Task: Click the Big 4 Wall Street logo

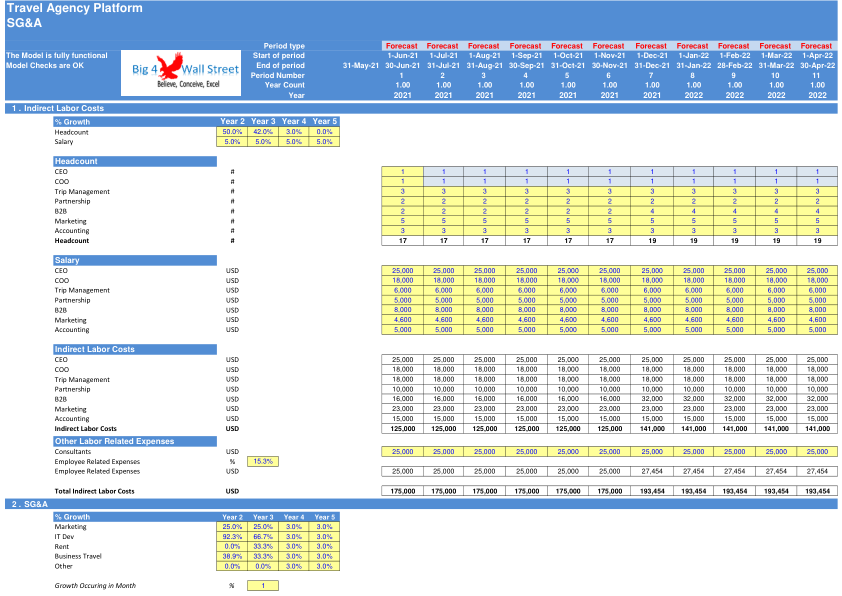Action: tap(181, 73)
